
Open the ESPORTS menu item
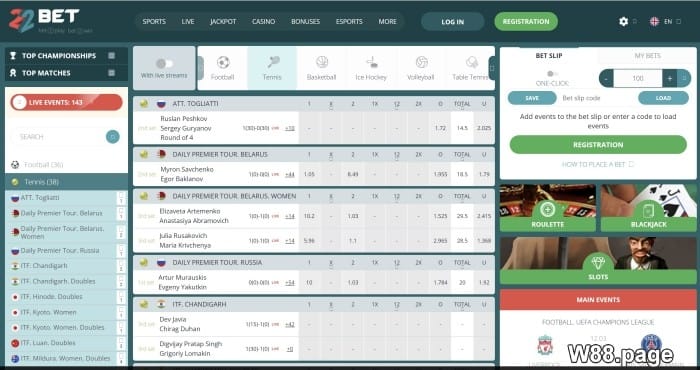pos(349,21)
